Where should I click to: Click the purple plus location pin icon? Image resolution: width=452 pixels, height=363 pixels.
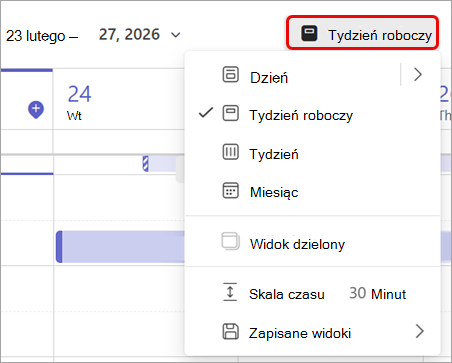pyautogui.click(x=36, y=109)
